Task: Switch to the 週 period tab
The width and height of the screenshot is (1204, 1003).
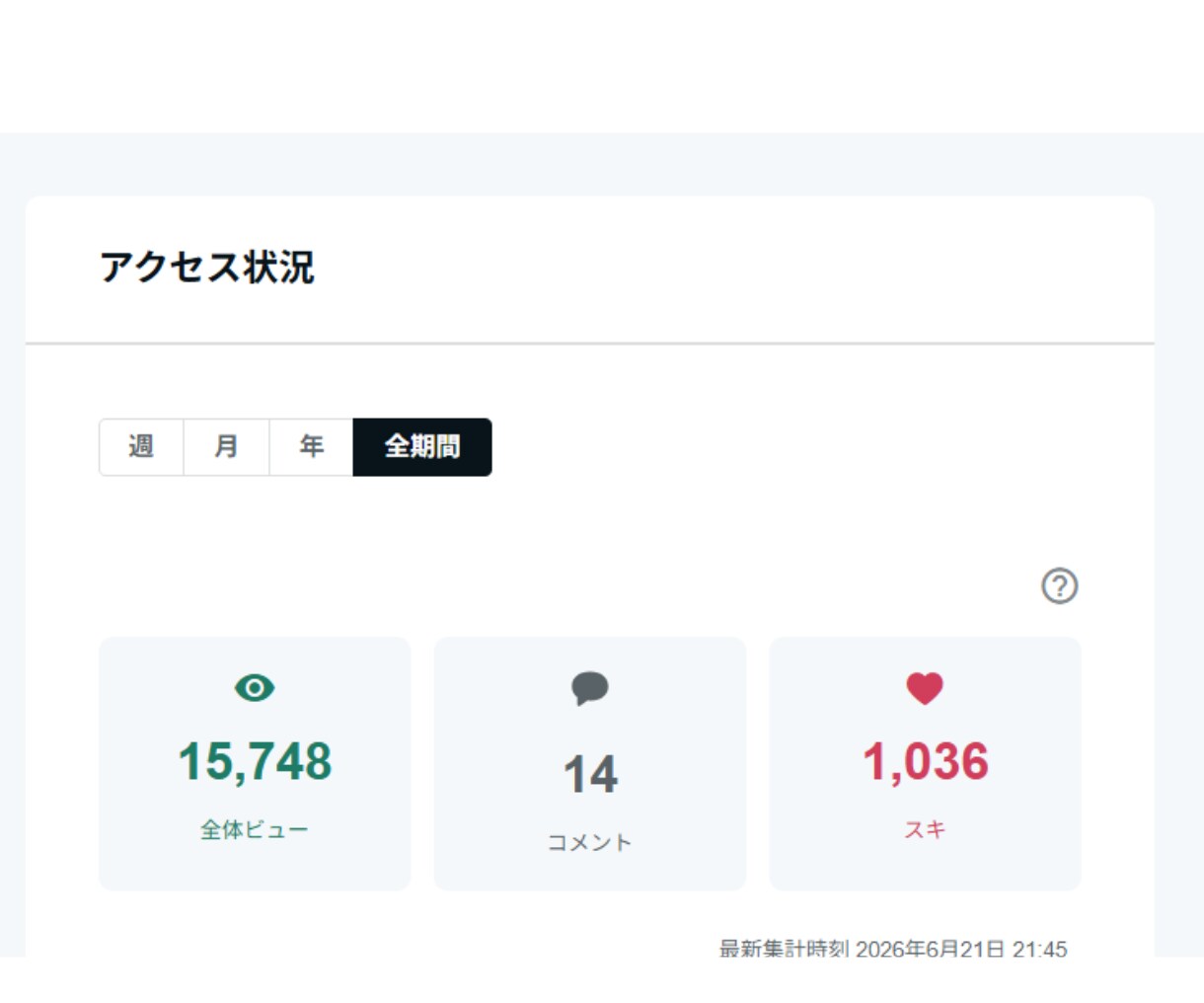Action: tap(141, 446)
